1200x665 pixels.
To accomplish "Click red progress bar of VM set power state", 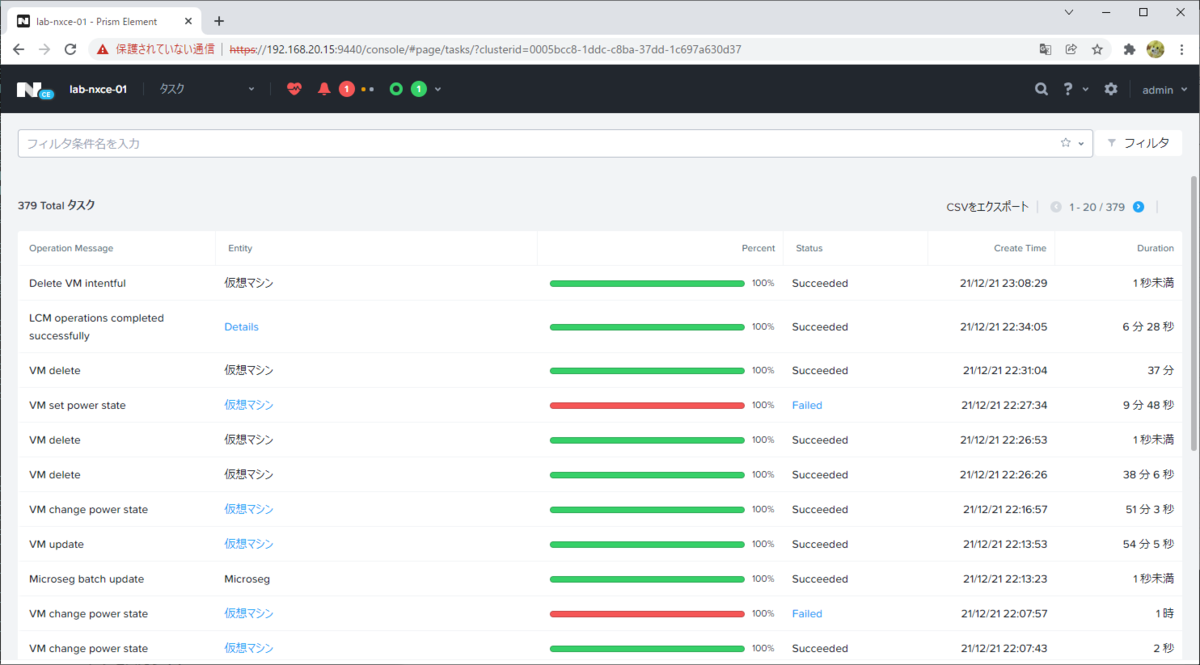I will (x=647, y=405).
